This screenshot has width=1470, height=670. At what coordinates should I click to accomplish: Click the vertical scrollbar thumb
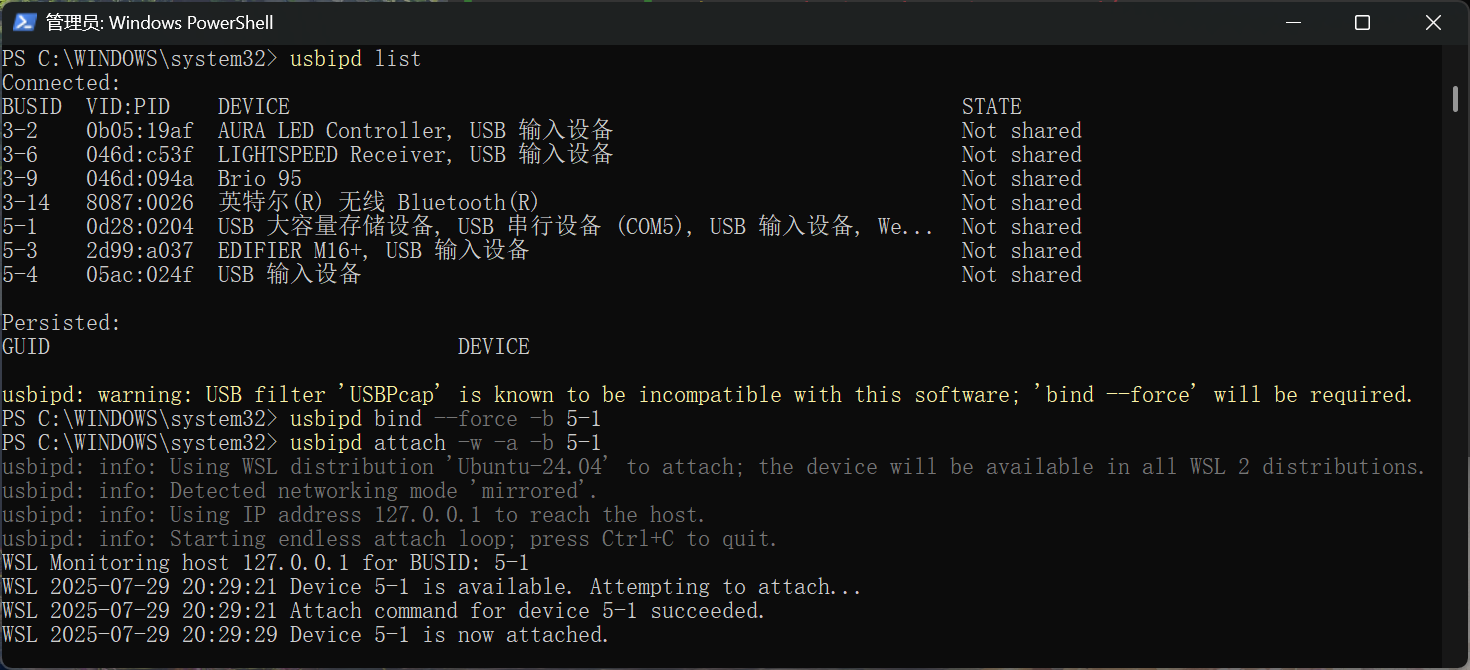pyautogui.click(x=1457, y=99)
